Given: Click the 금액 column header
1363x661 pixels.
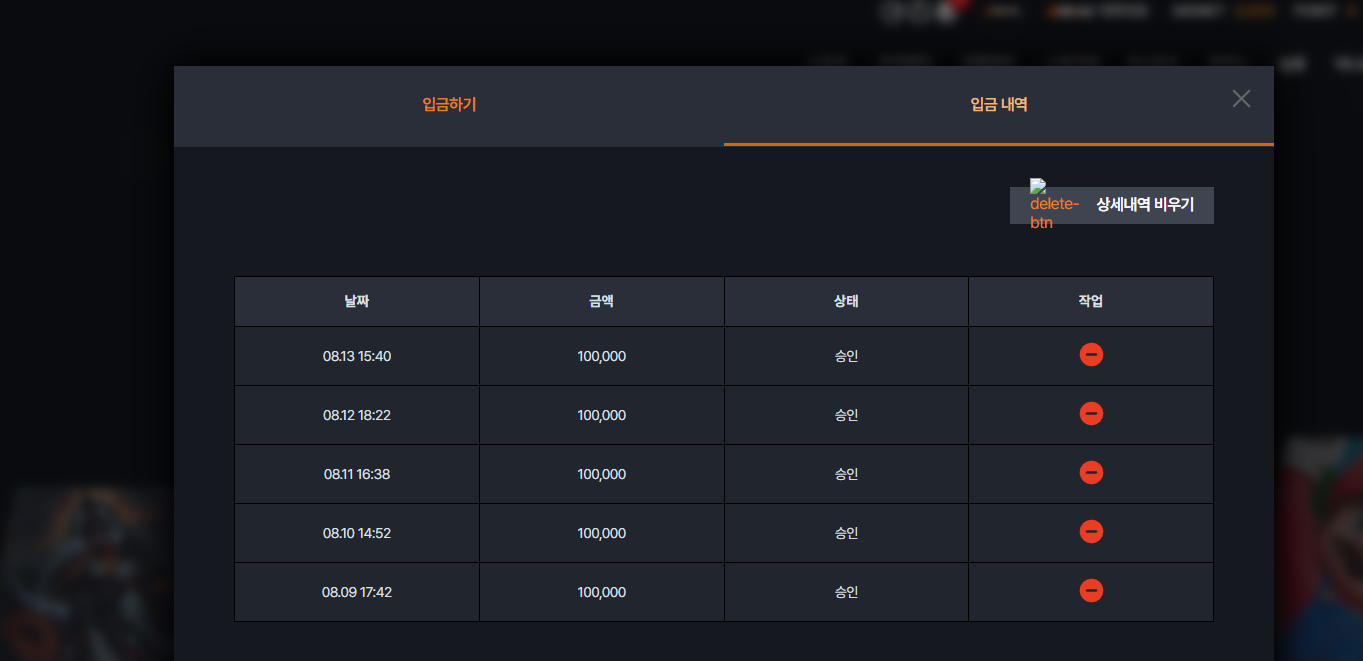Looking at the screenshot, I should (602, 301).
